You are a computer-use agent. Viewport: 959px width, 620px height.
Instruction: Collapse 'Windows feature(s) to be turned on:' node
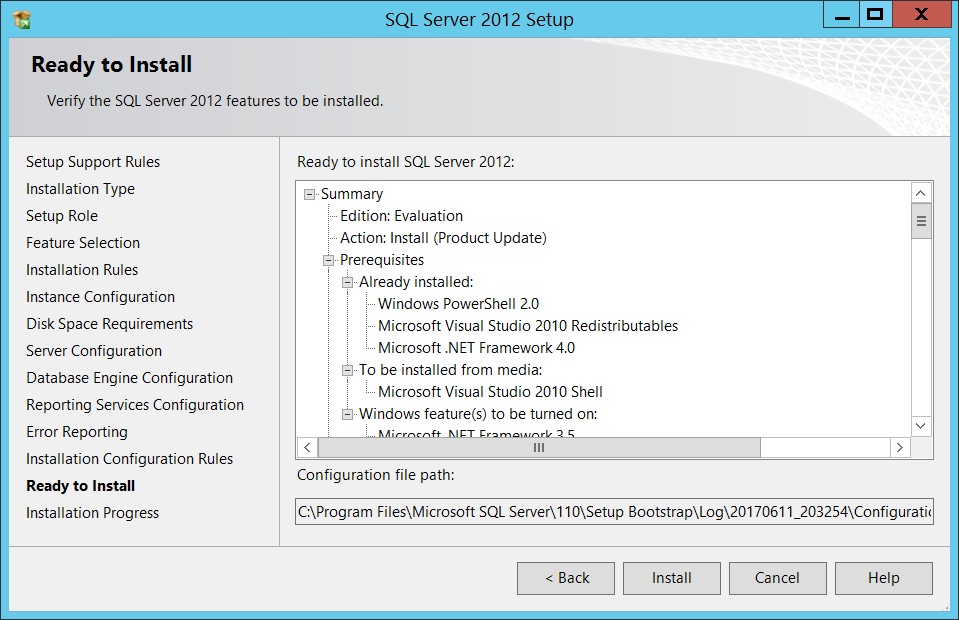pyautogui.click(x=347, y=415)
